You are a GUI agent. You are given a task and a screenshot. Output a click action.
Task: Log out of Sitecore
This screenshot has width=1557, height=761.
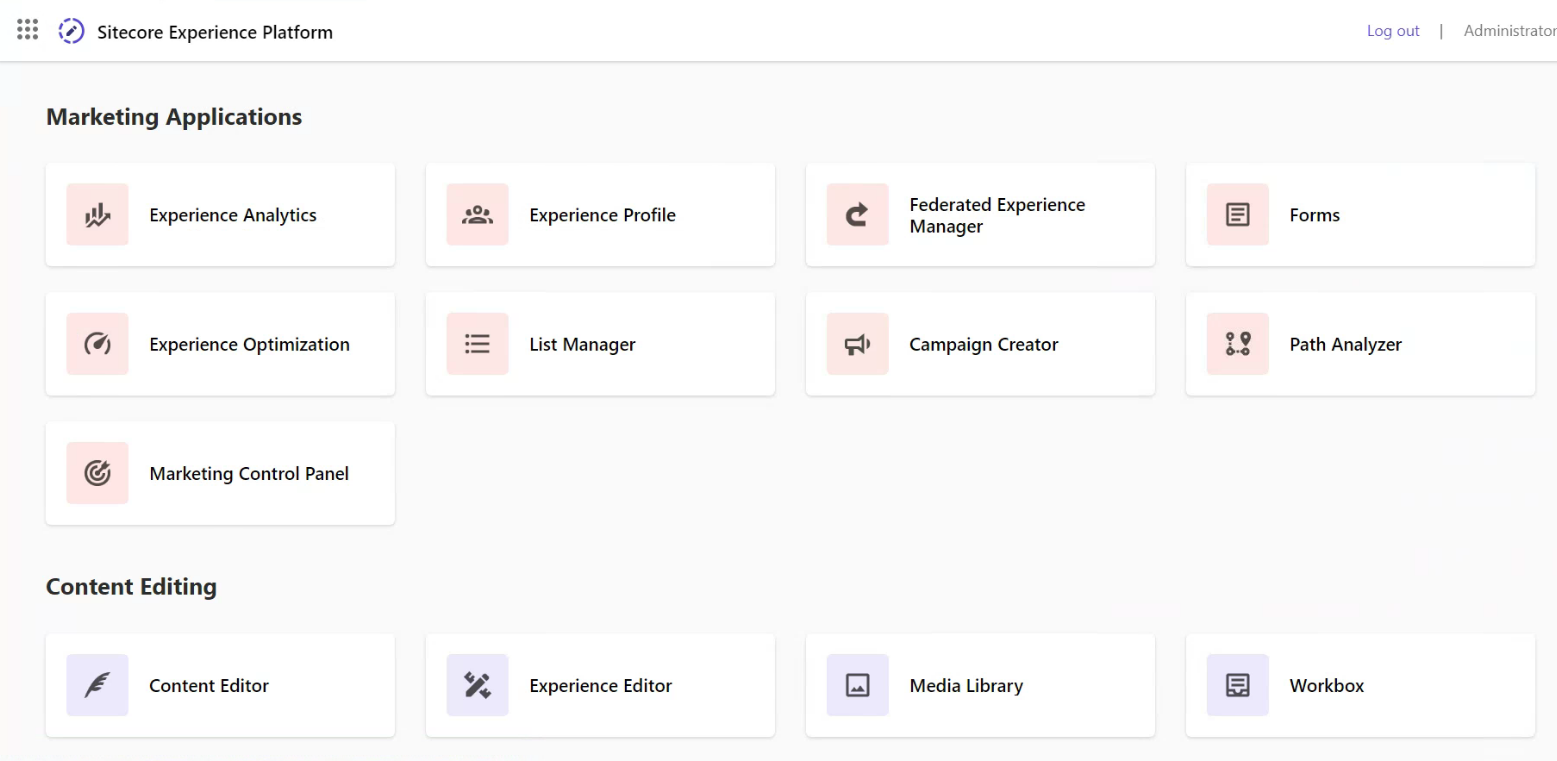1393,31
